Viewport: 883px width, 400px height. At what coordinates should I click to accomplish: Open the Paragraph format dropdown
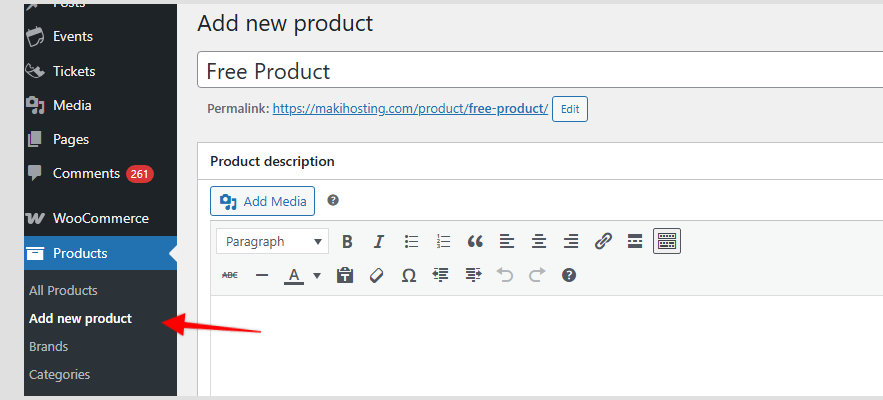point(273,241)
